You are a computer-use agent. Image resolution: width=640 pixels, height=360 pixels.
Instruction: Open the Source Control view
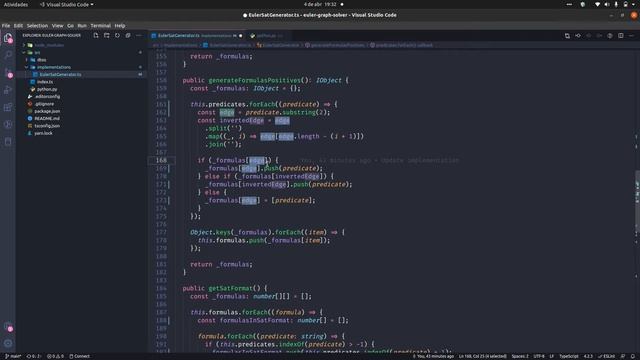pos(8,73)
